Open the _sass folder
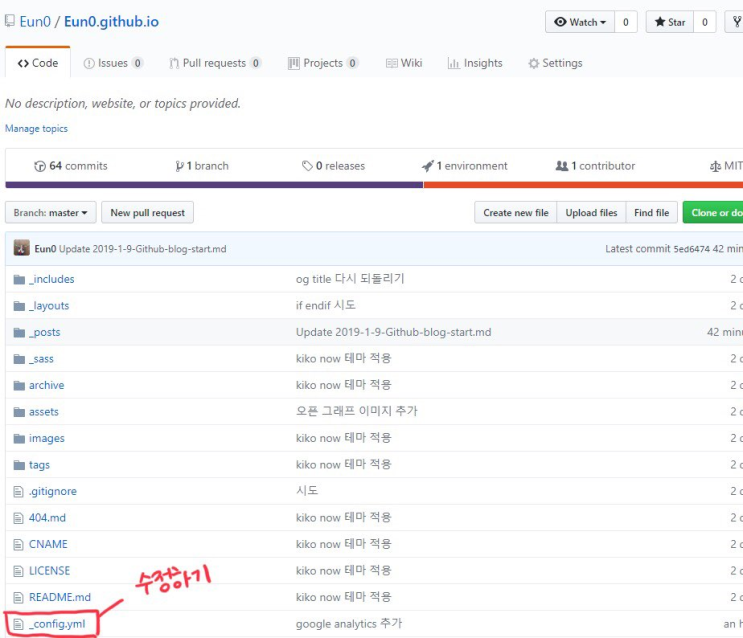Image resolution: width=743 pixels, height=638 pixels. tap(41, 359)
